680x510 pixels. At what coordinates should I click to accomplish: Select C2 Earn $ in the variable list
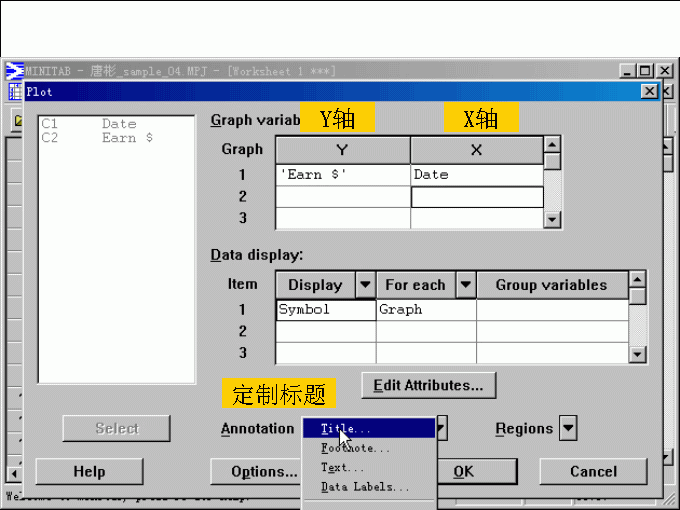(x=97, y=138)
